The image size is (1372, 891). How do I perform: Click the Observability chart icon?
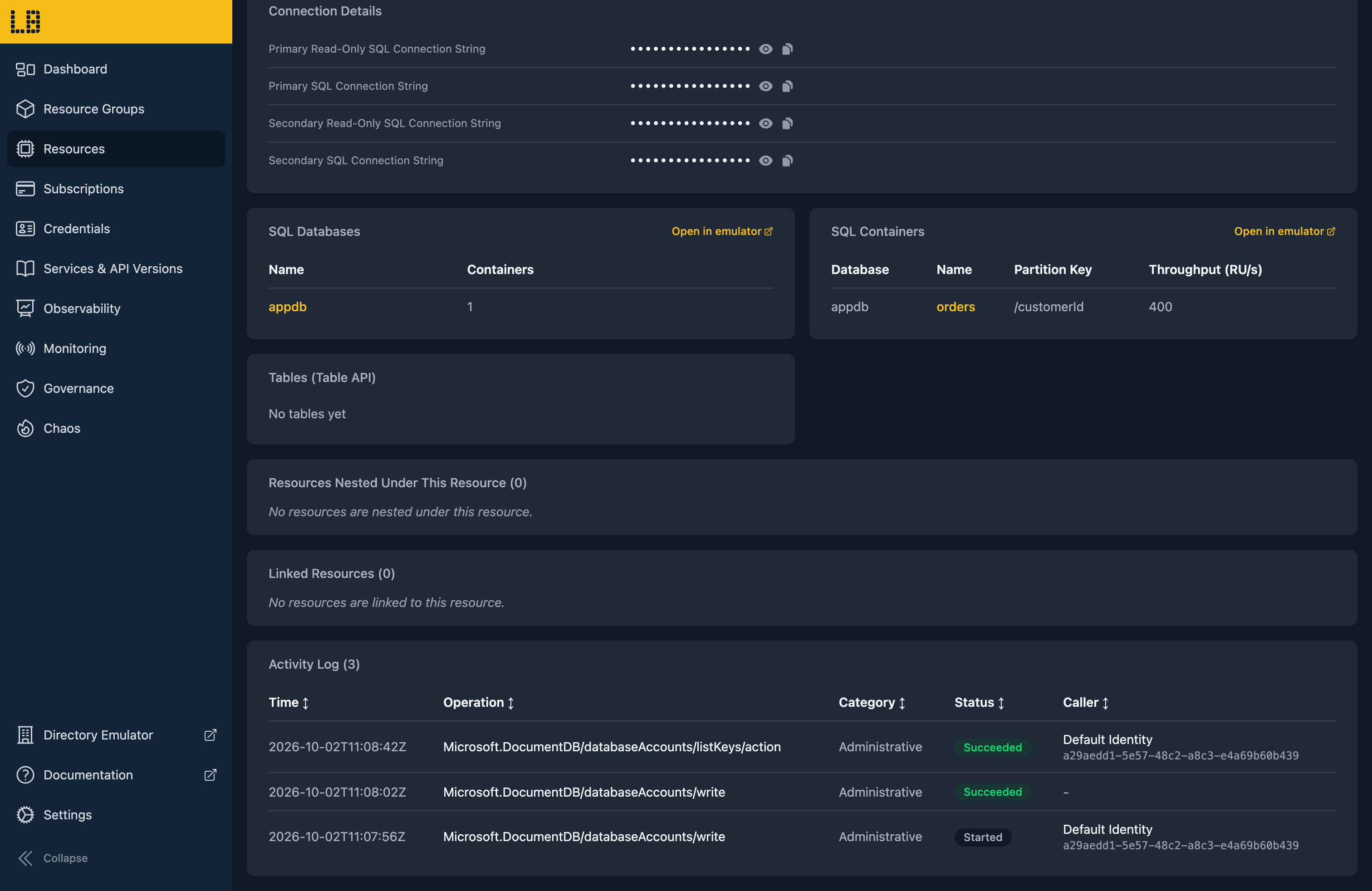tap(25, 308)
